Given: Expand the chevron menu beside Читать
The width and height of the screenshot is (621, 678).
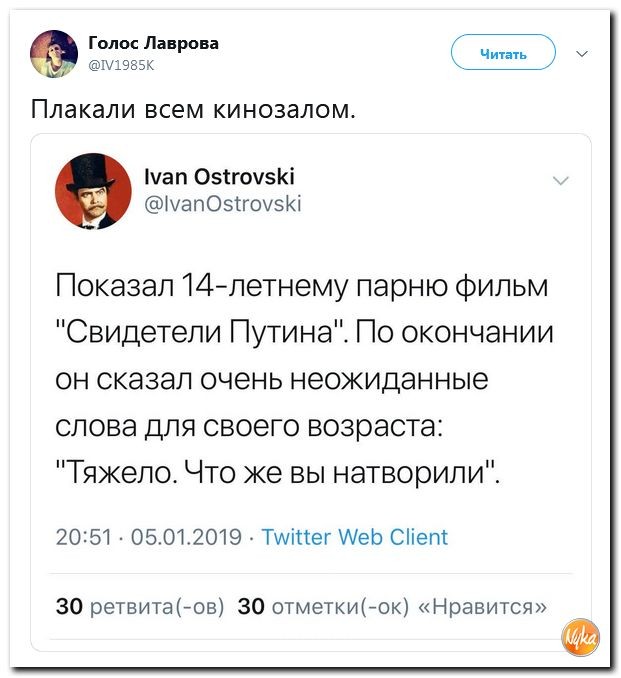Looking at the screenshot, I should click(583, 54).
